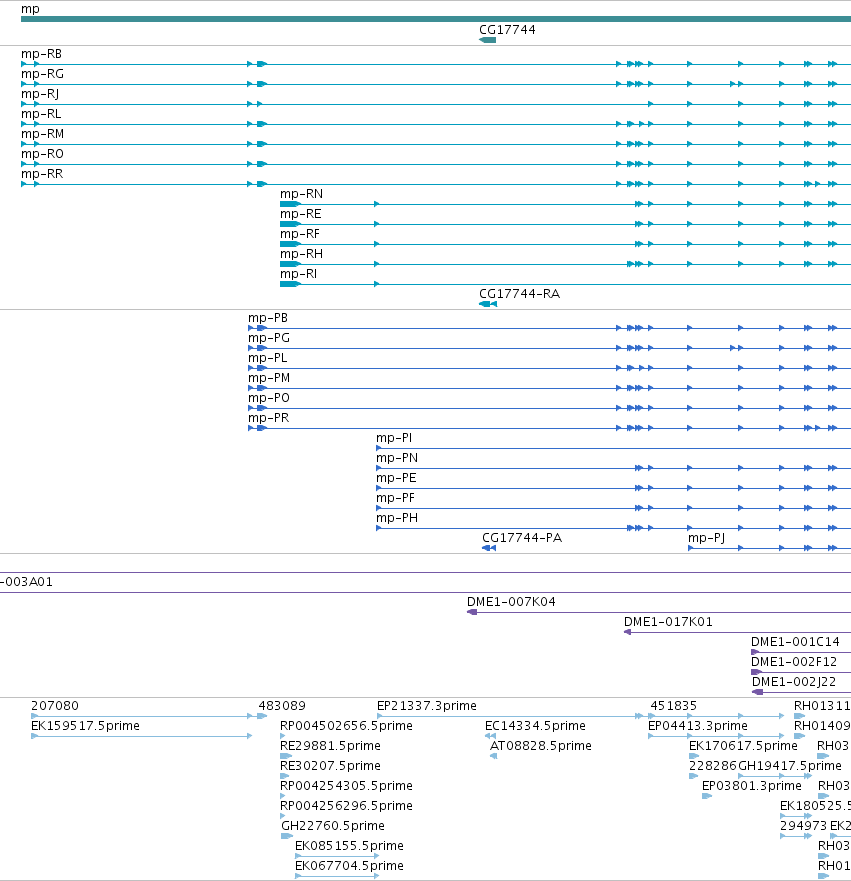Select protein mp-PI label
Screen dimensions: 851x881
point(394,438)
